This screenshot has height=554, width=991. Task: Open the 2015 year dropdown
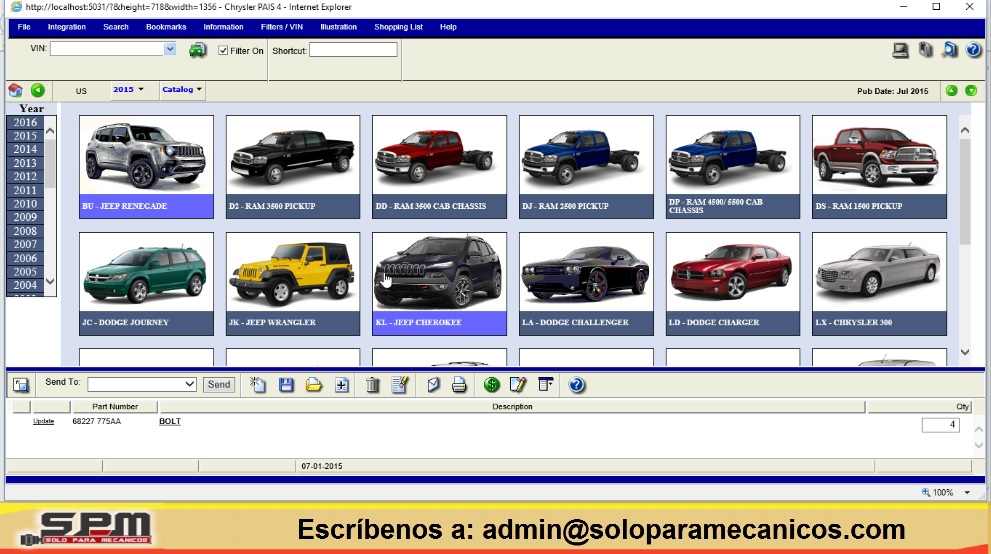128,90
